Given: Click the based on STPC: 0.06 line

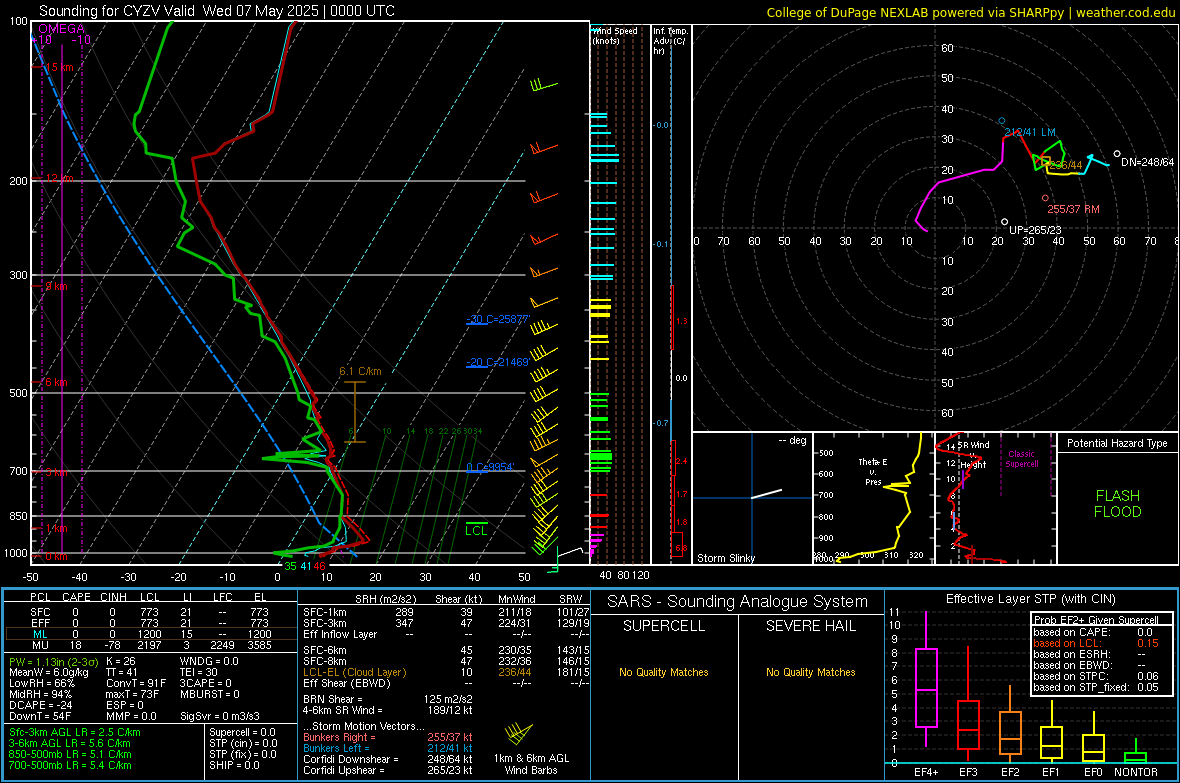Looking at the screenshot, I should [x=1096, y=676].
